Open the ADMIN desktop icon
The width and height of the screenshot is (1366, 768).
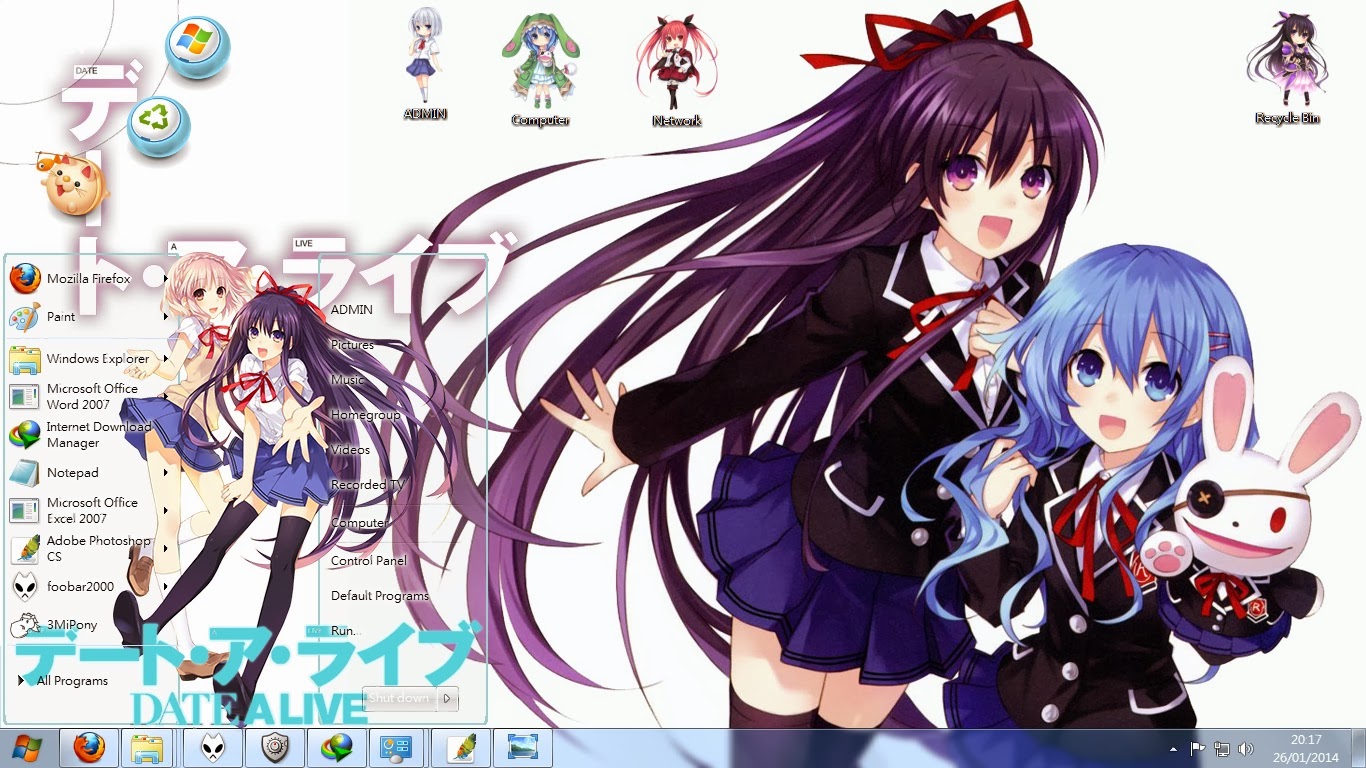(x=425, y=65)
